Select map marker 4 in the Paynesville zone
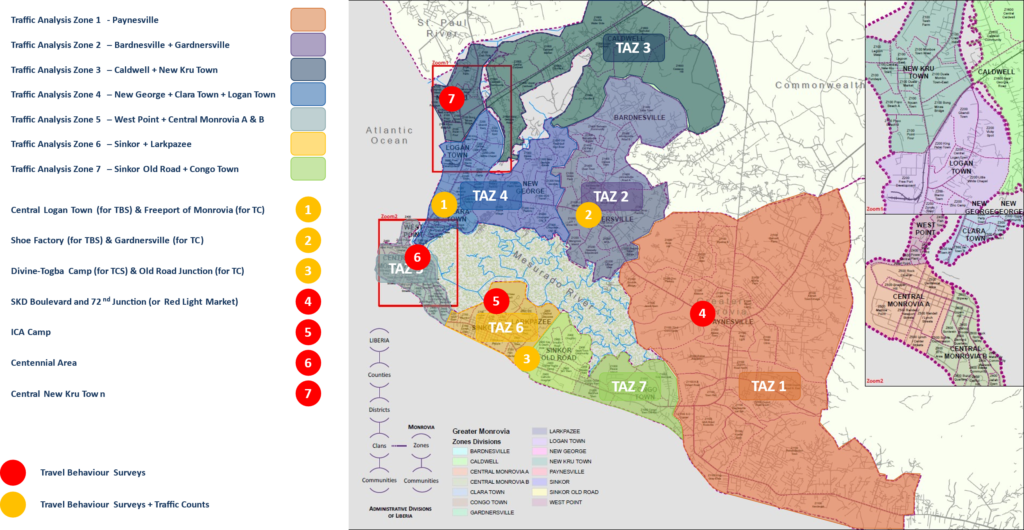 tap(703, 313)
